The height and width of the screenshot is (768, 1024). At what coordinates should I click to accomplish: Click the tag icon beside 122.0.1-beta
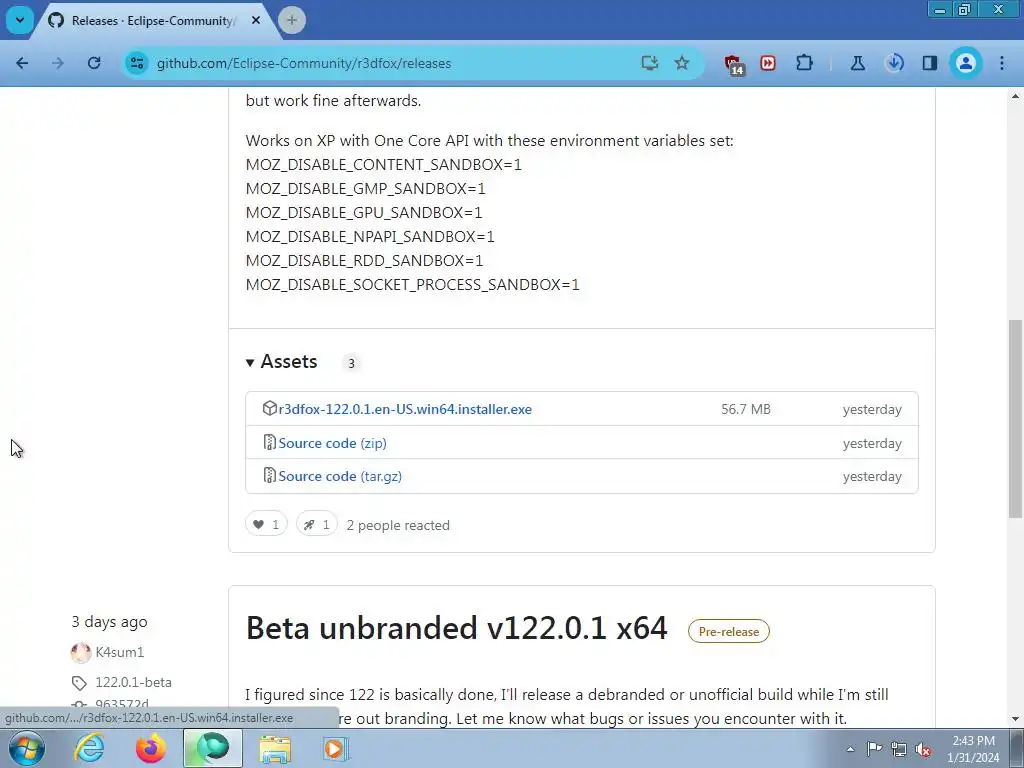[79, 683]
